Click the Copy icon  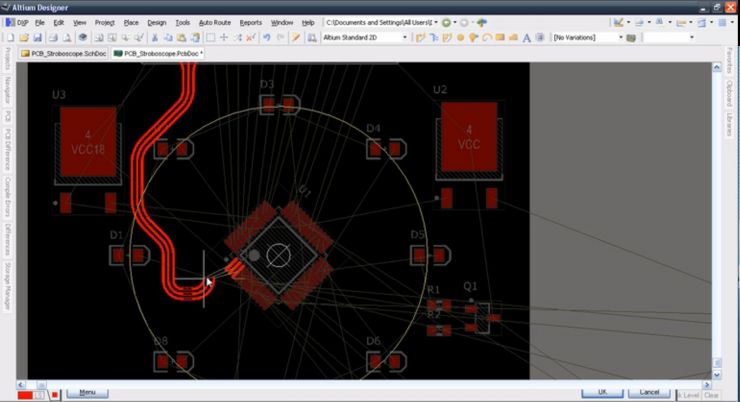(x=168, y=37)
